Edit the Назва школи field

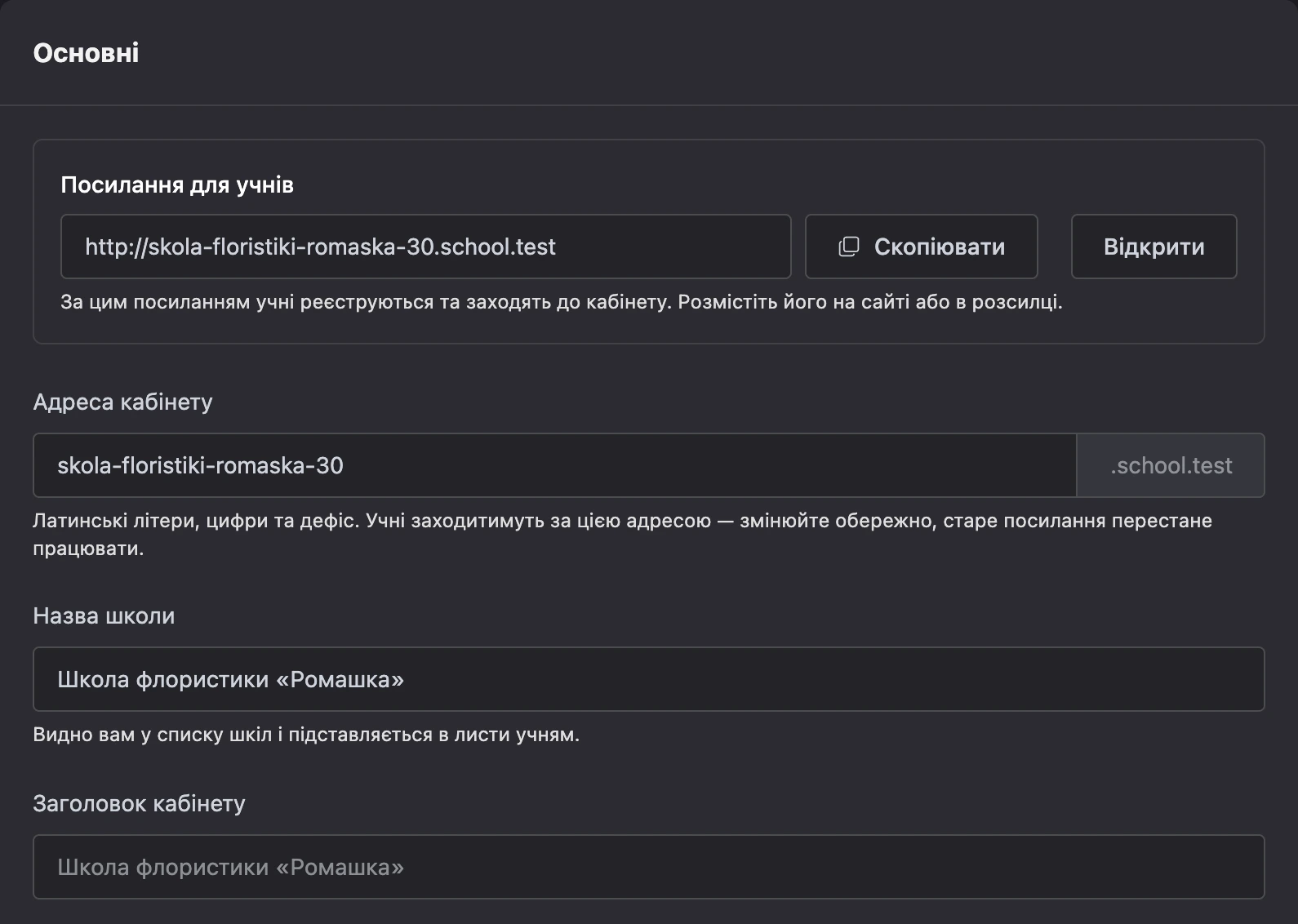(x=648, y=679)
